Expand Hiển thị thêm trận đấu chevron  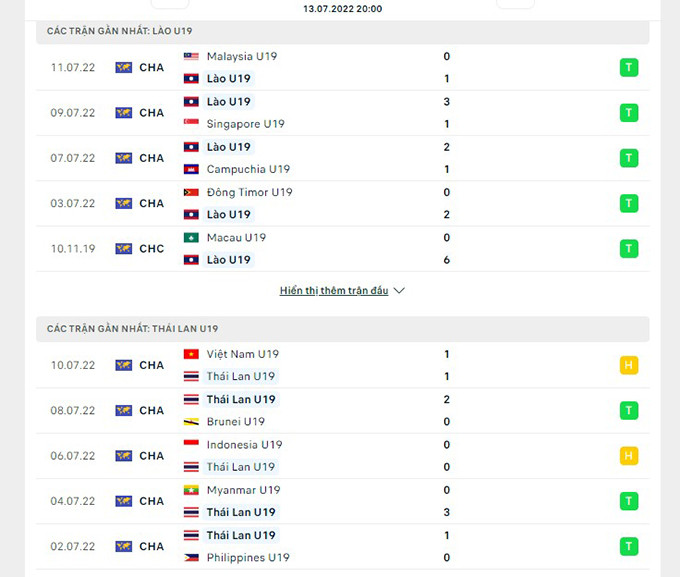[x=399, y=291]
